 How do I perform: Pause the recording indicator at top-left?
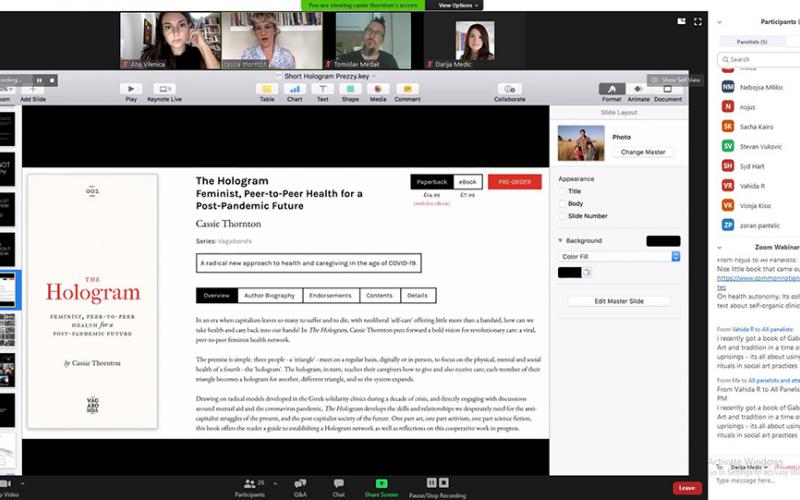point(39,80)
